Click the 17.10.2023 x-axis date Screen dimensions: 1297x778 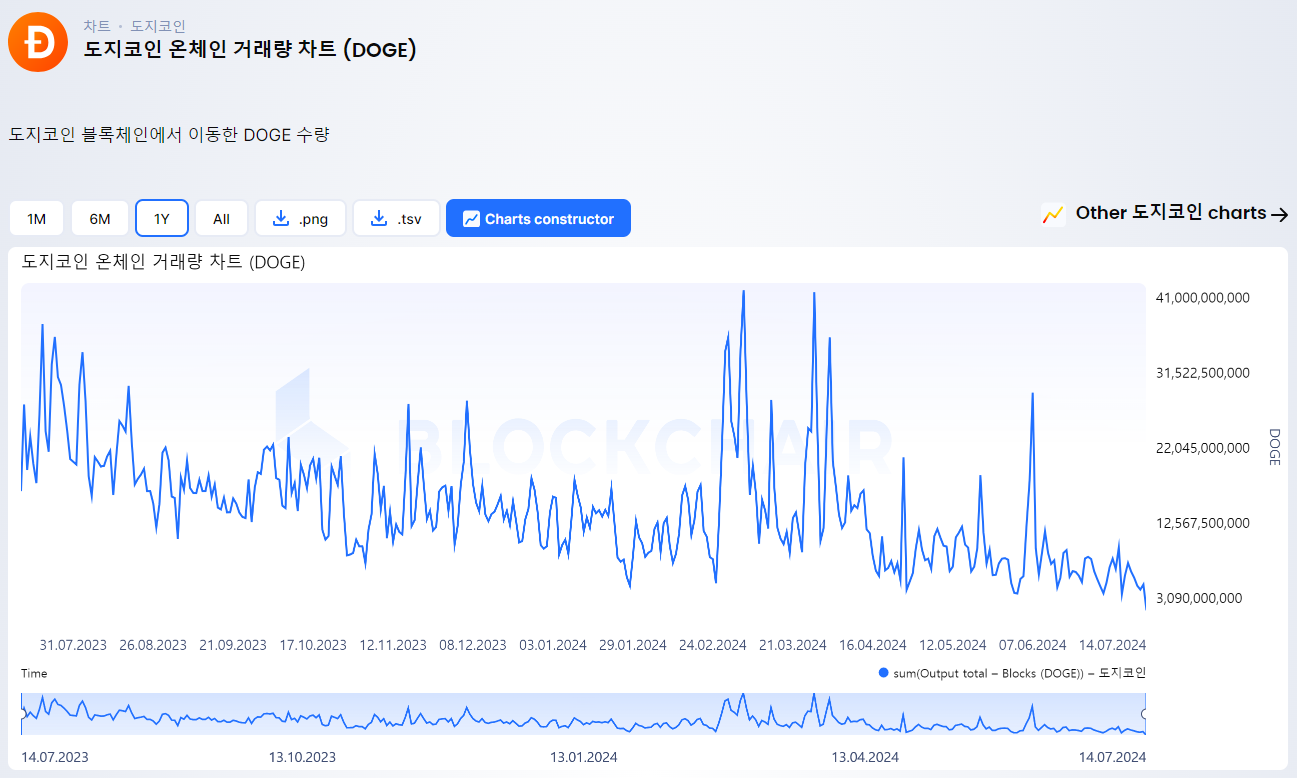[313, 645]
